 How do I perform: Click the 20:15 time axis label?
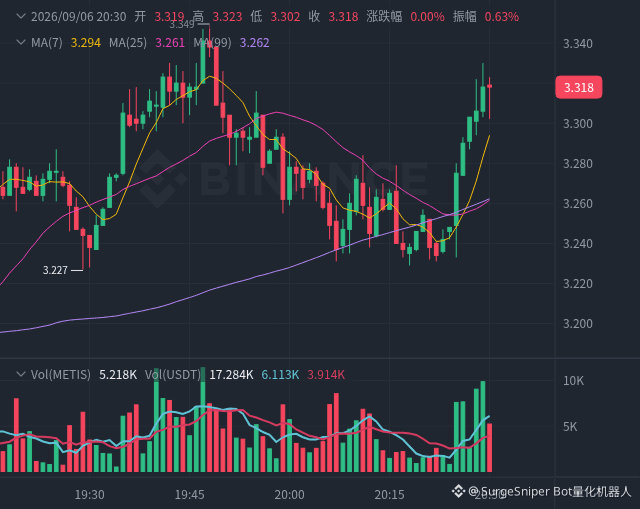coord(389,495)
